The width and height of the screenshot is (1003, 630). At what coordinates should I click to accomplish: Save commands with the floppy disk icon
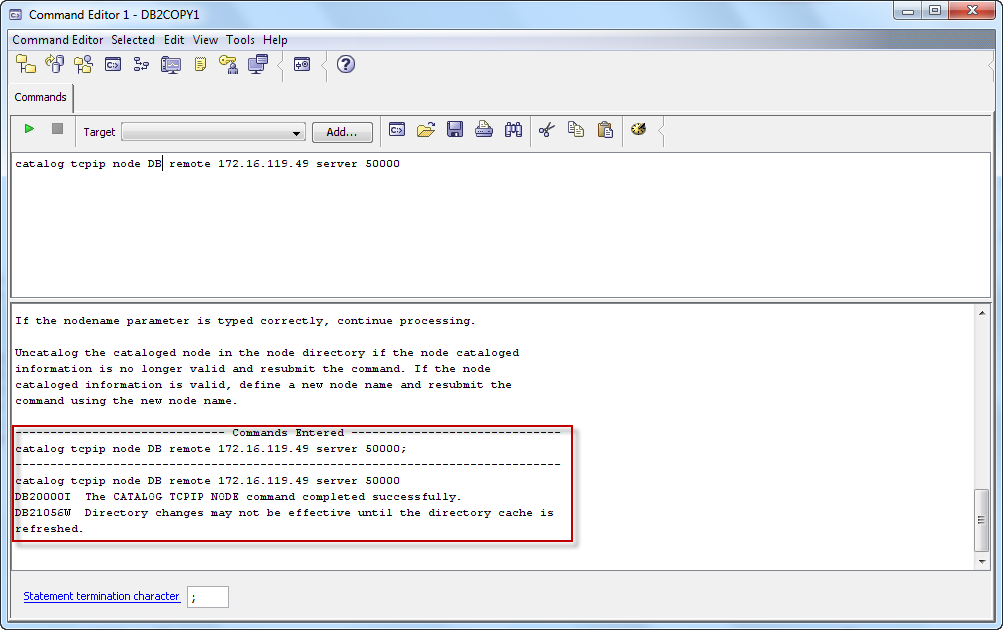(x=455, y=130)
